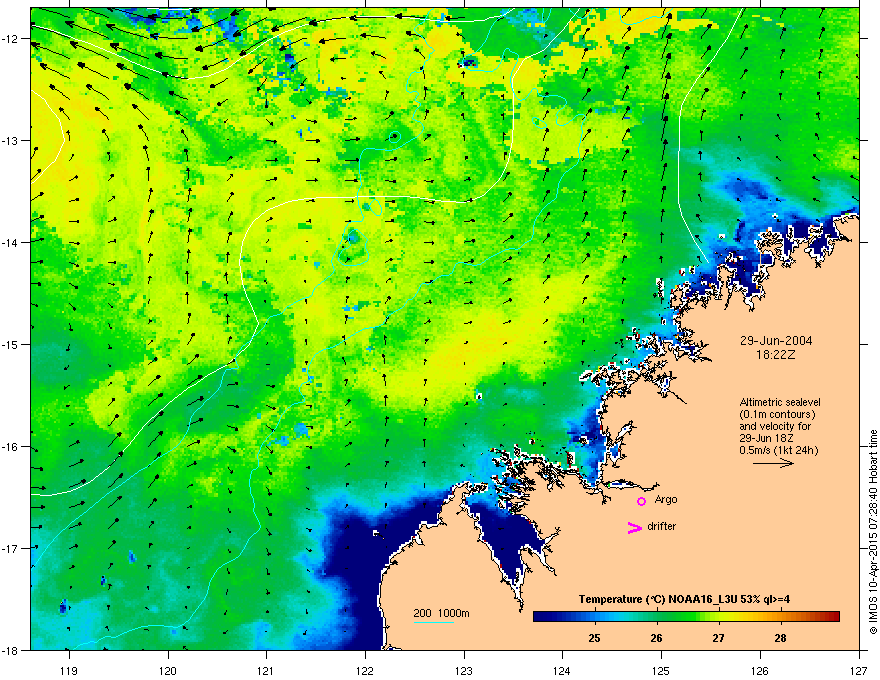This screenshot has width=880, height=680.
Task: Click the '29-Jun-2004' date text
Action: (x=769, y=340)
